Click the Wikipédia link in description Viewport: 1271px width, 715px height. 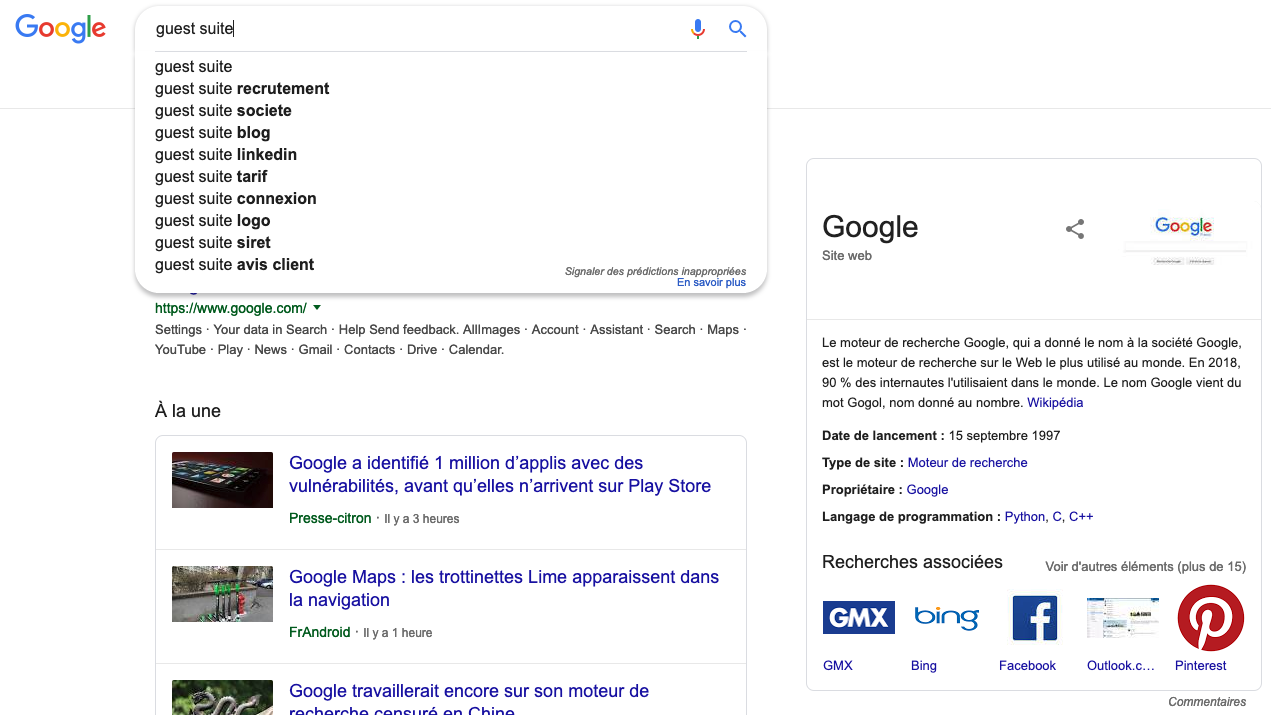(1055, 403)
